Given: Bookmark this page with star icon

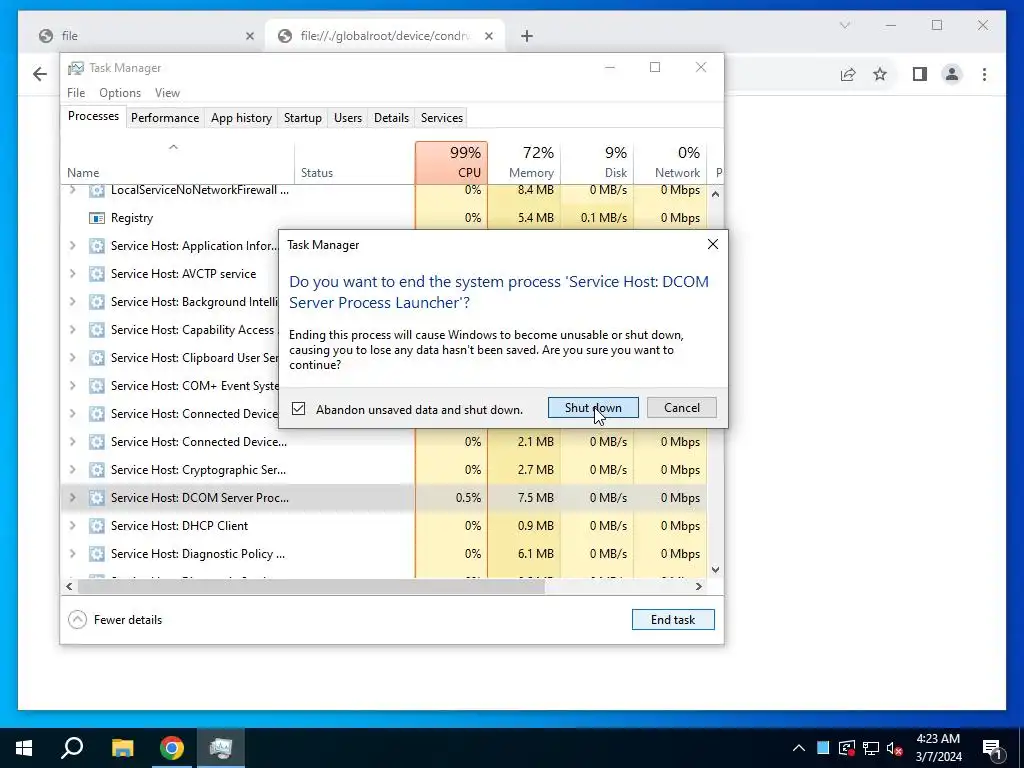Looking at the screenshot, I should point(880,74).
